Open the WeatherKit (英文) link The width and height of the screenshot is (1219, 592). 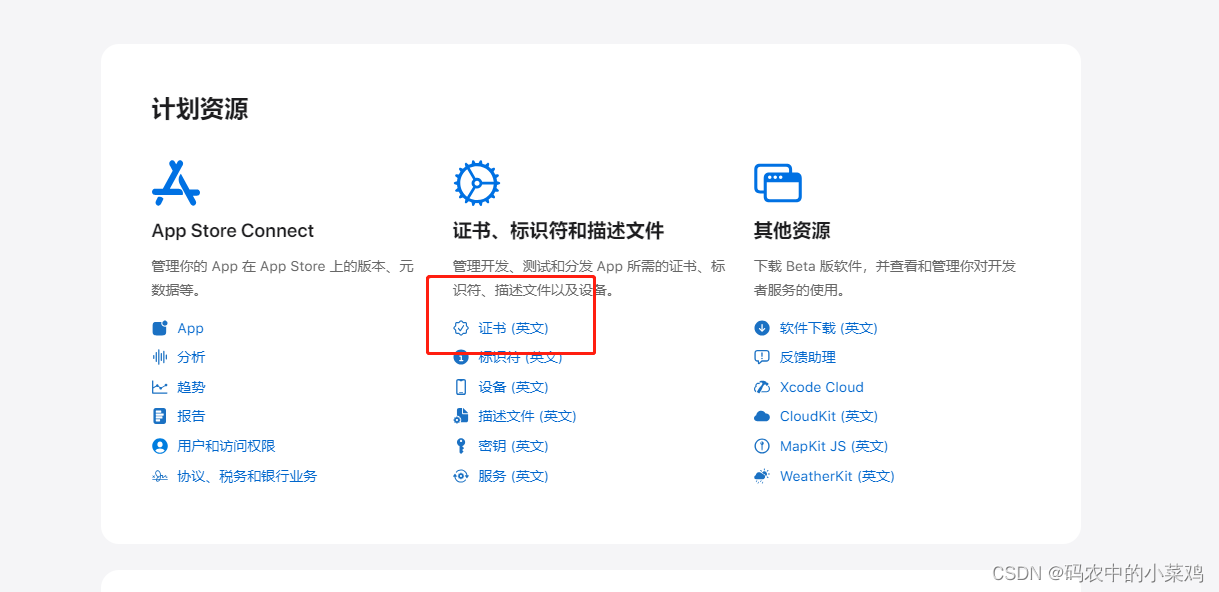tap(837, 476)
